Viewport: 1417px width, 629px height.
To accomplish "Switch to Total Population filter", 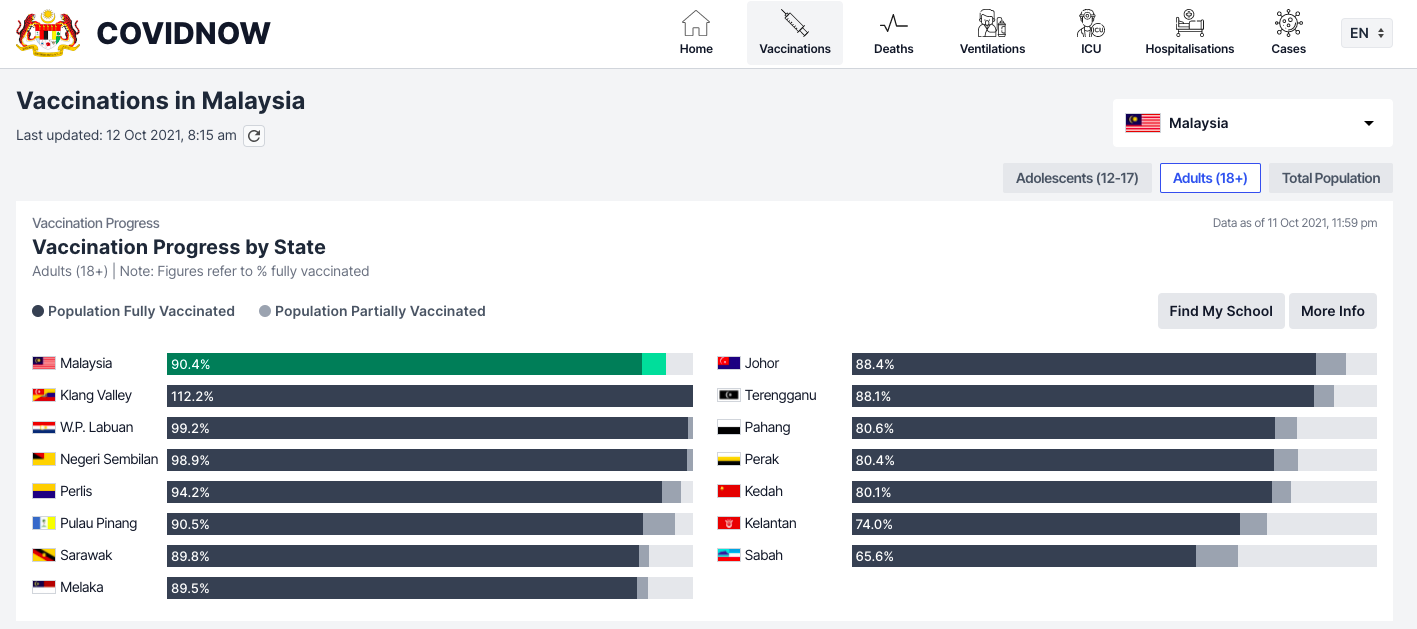I will (x=1331, y=178).
